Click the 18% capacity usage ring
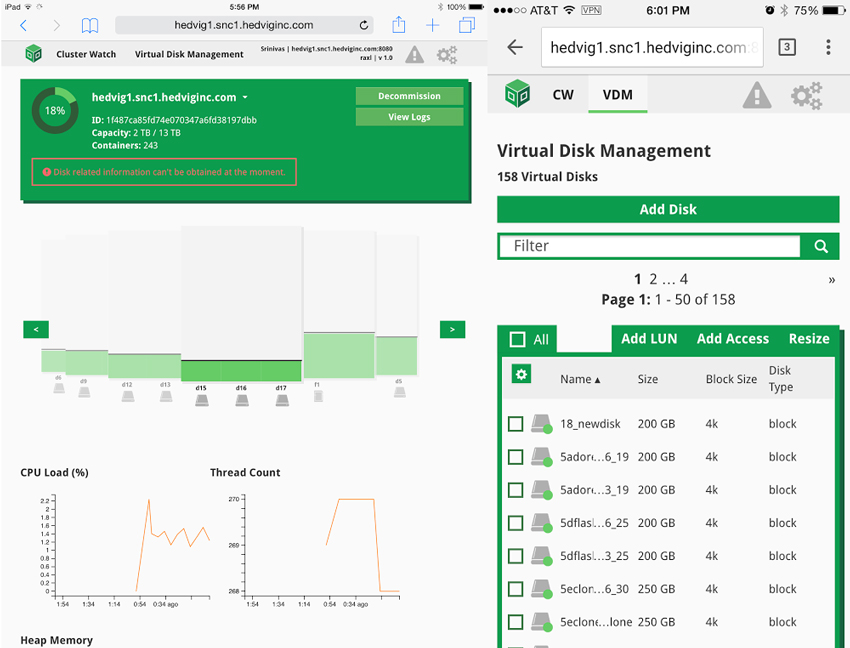 tap(55, 111)
